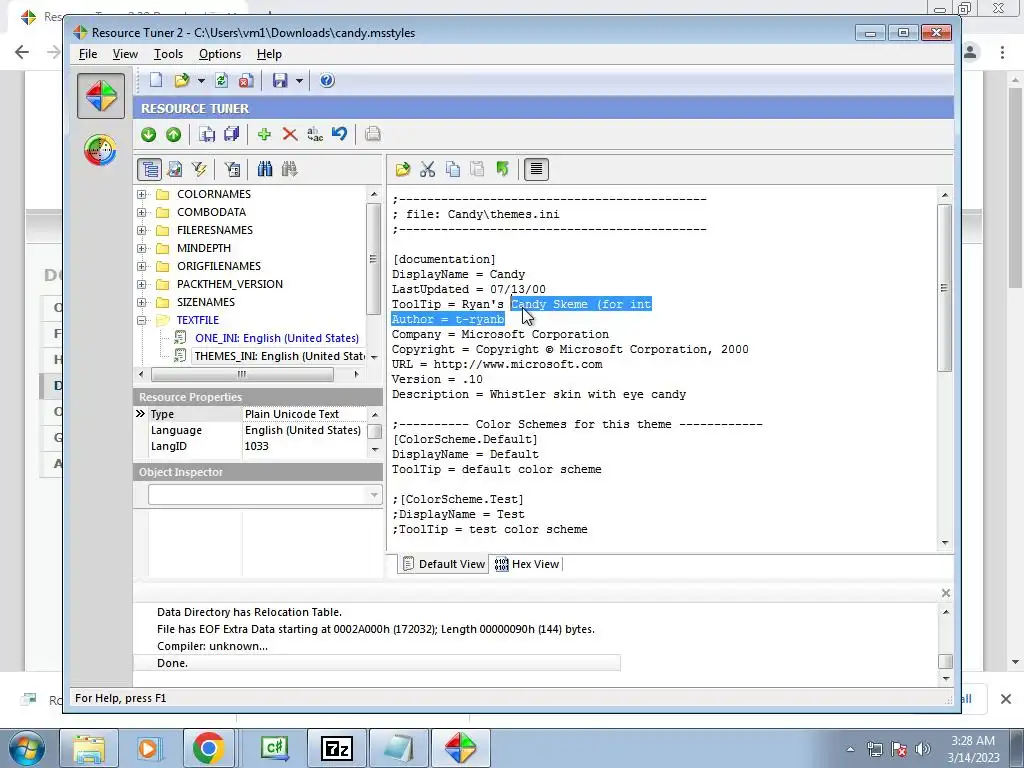Click the blue binoculars Find icon
The image size is (1024, 768).
(x=264, y=169)
